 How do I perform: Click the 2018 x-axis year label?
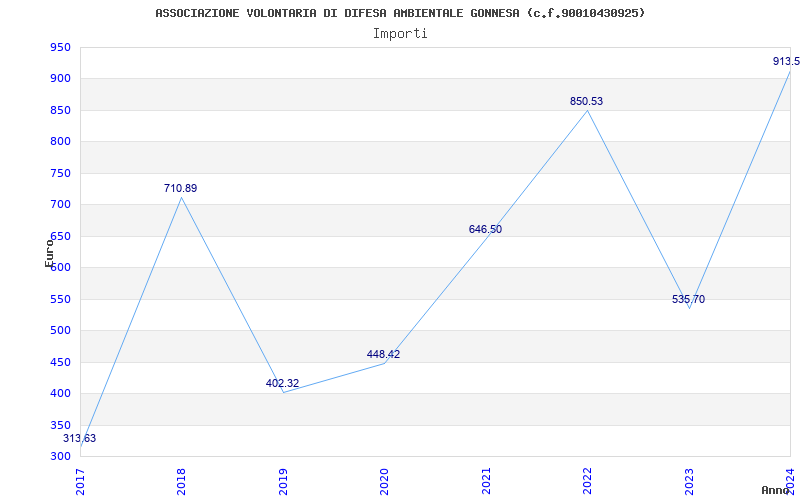click(x=182, y=481)
